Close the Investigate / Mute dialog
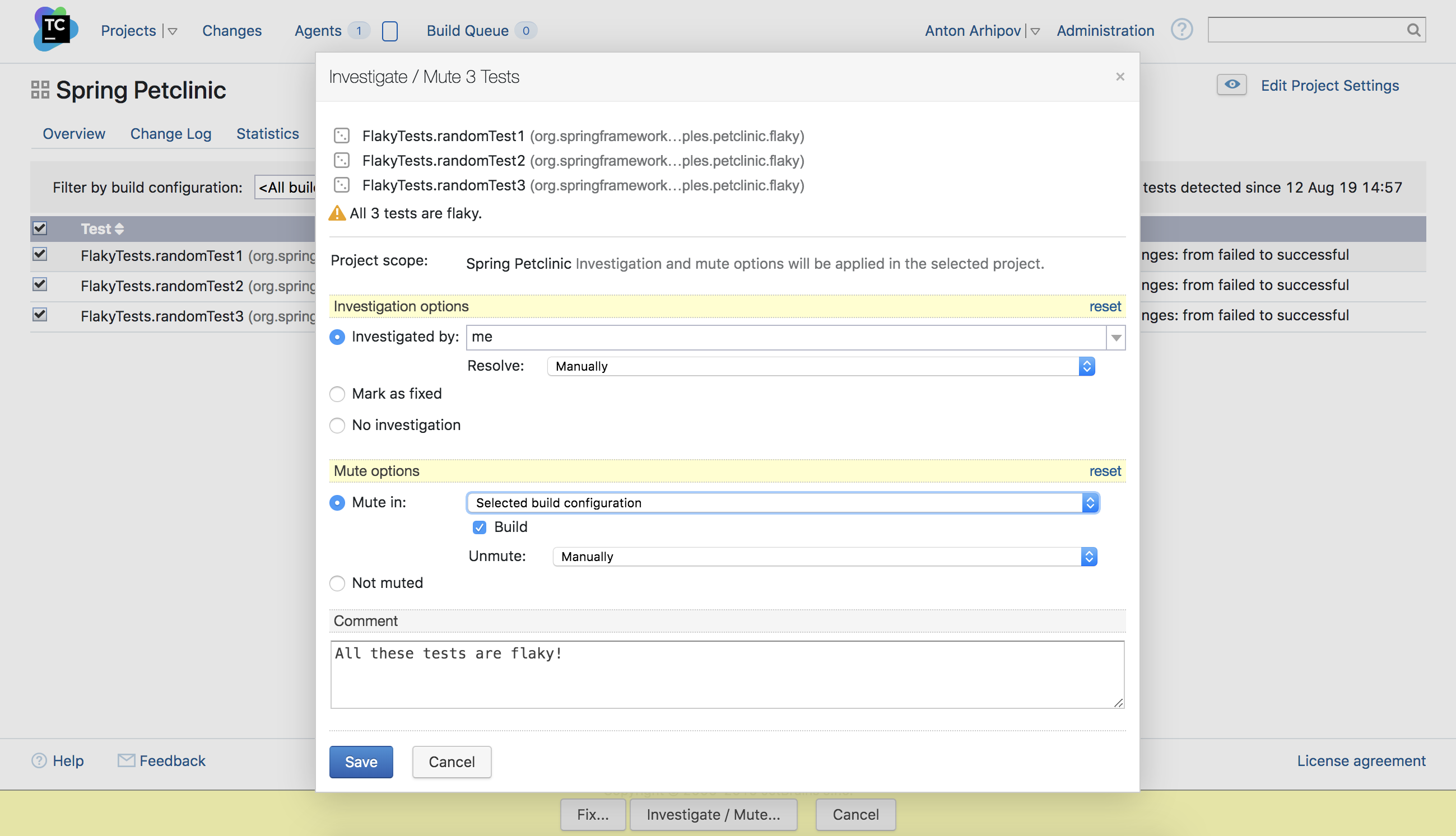1456x836 pixels. (x=1120, y=76)
